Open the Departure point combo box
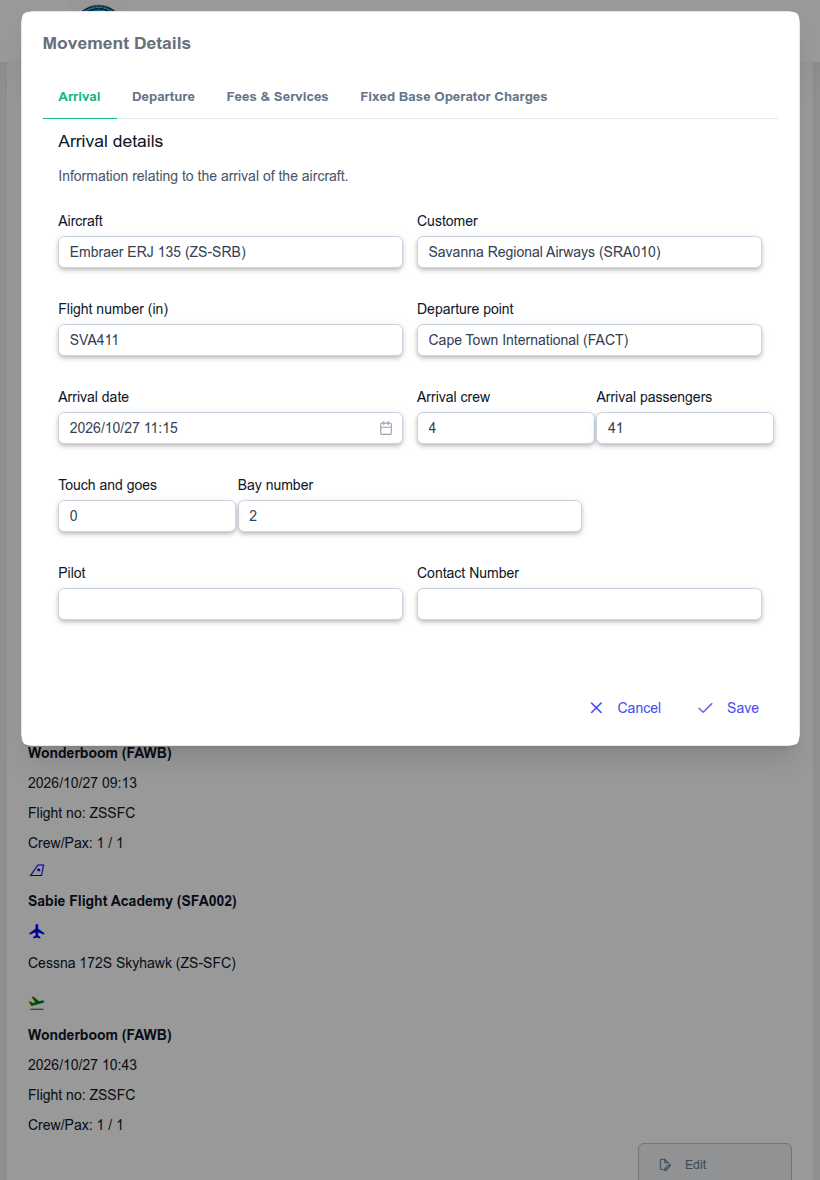Screen dimensions: 820x1180 (x=589, y=340)
